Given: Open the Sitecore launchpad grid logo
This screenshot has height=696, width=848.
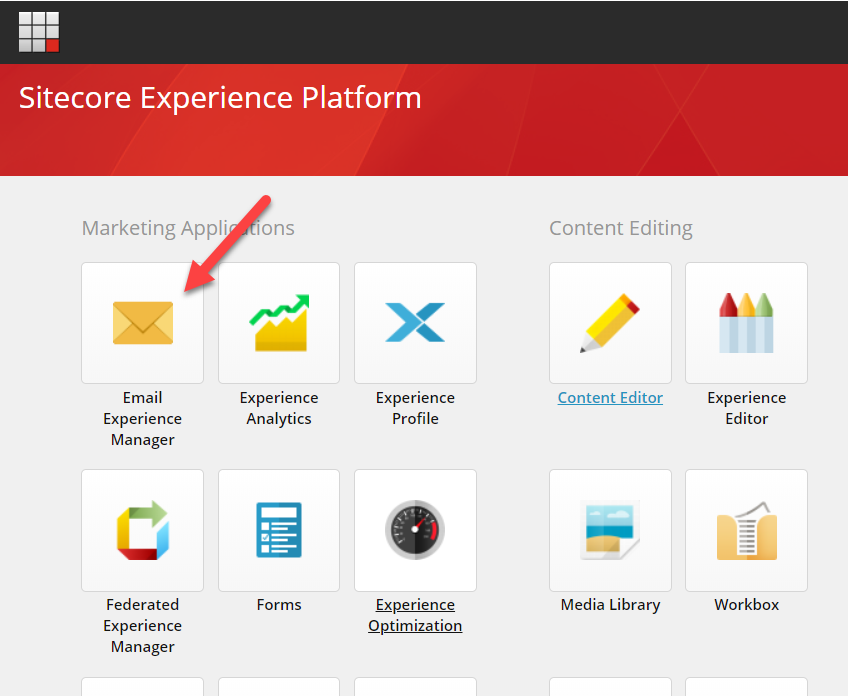Looking at the screenshot, I should 39,32.
